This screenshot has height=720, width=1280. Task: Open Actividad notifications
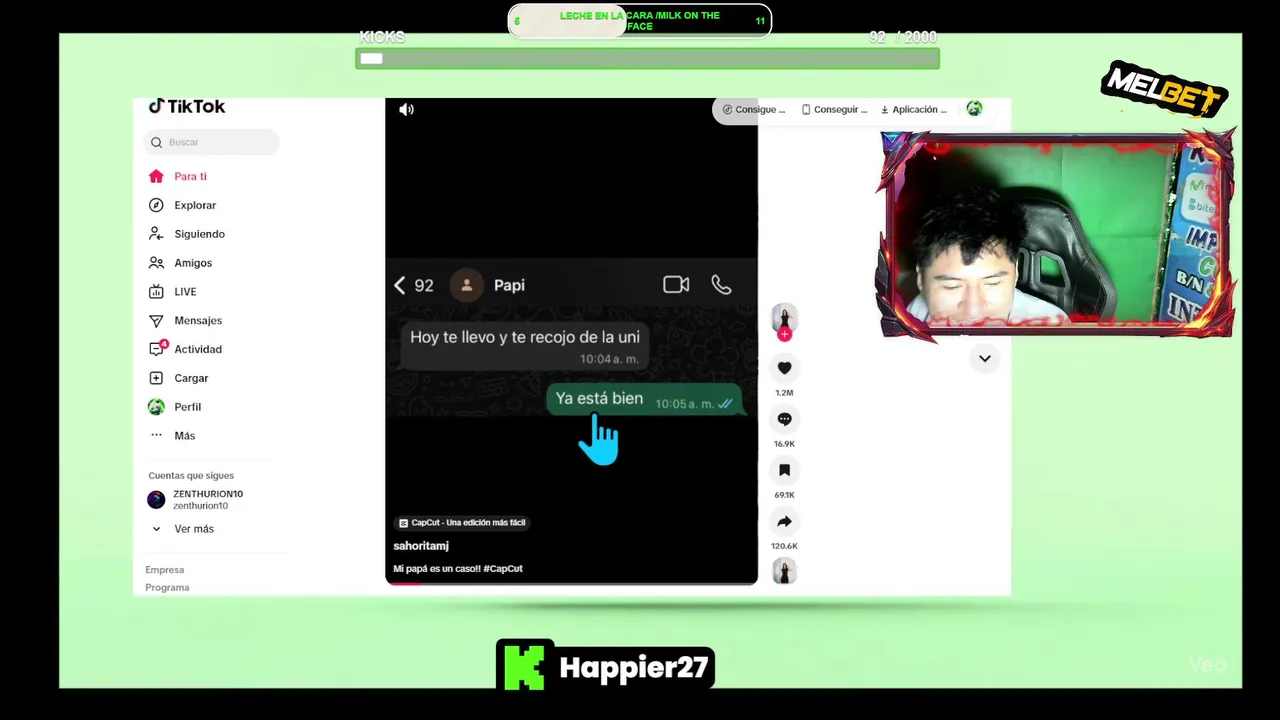coord(198,349)
